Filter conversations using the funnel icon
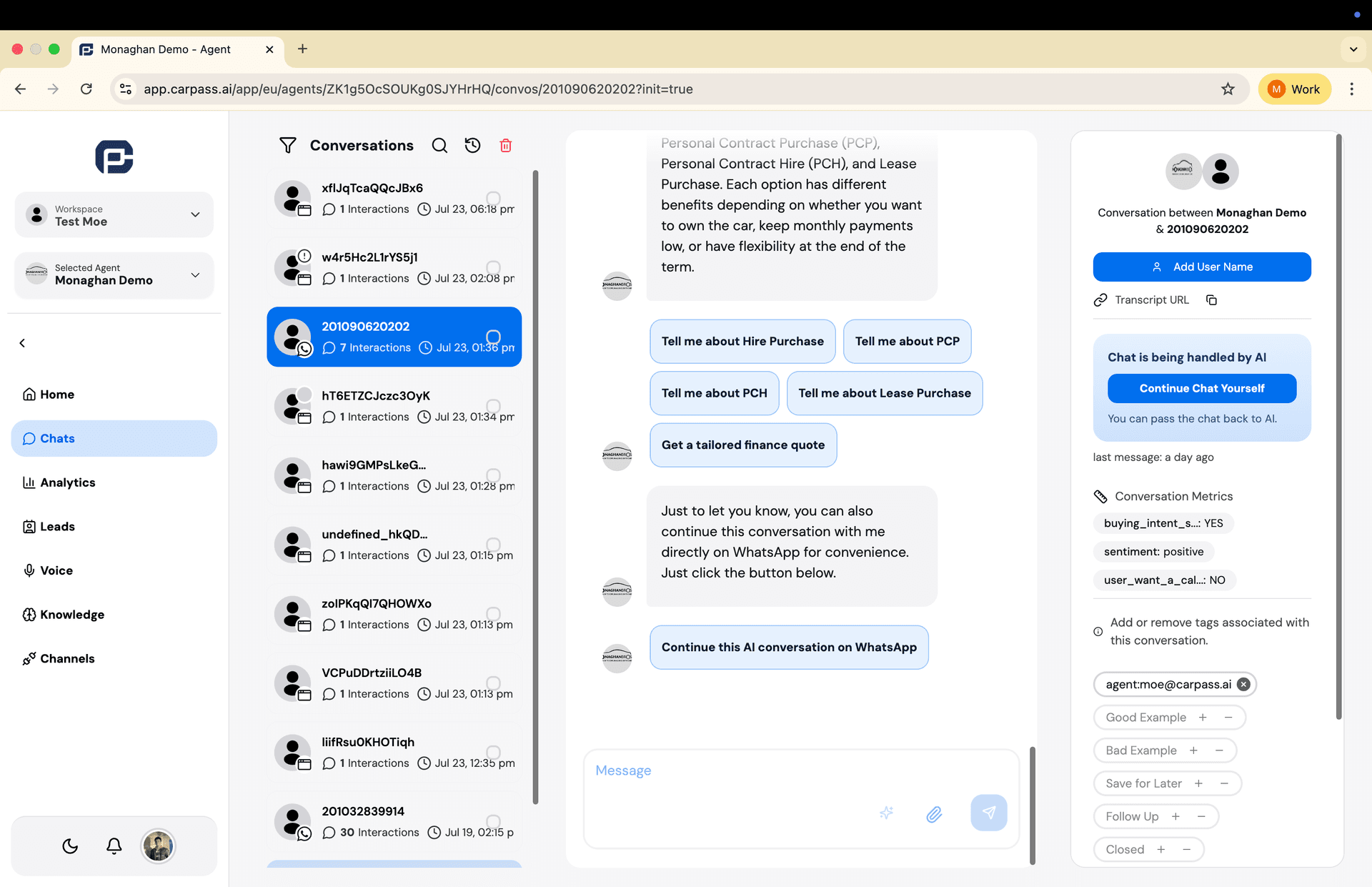 point(288,145)
